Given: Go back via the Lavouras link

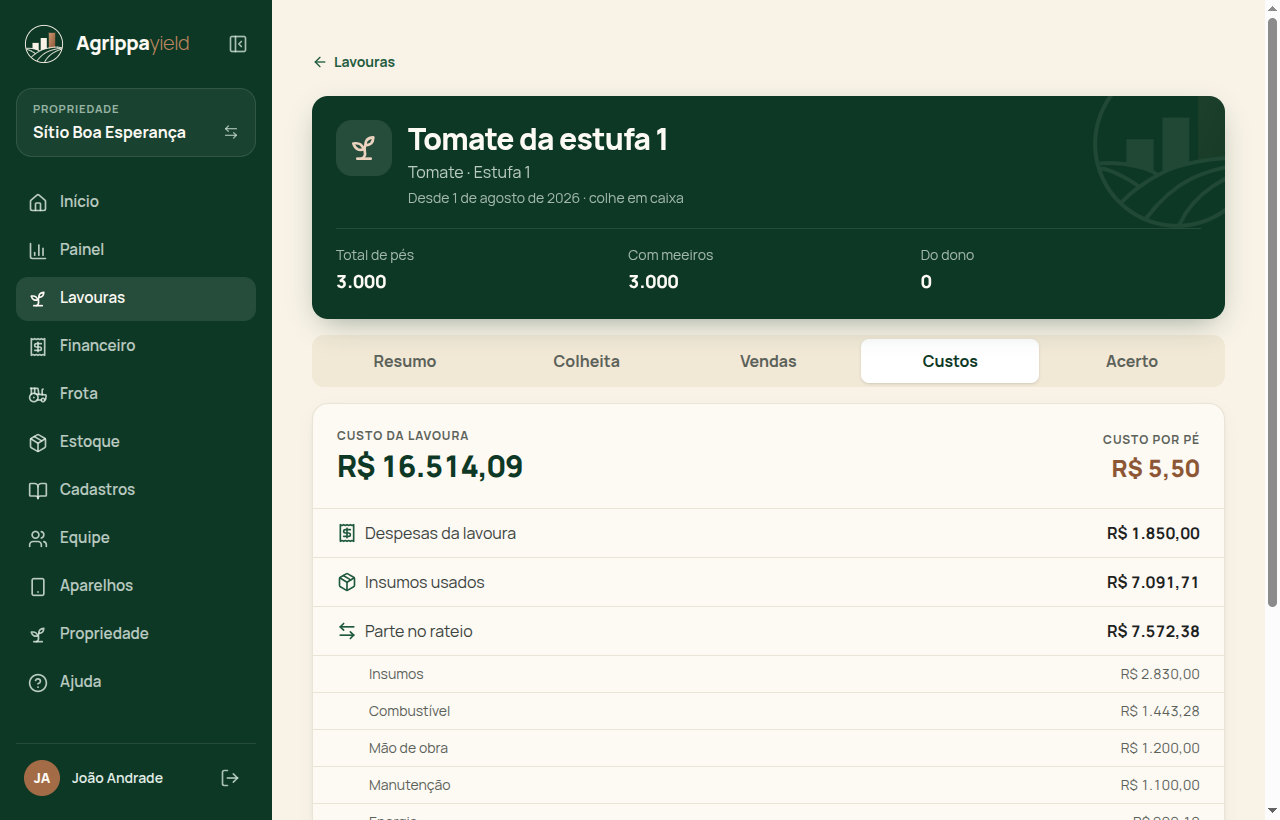Looking at the screenshot, I should (354, 62).
